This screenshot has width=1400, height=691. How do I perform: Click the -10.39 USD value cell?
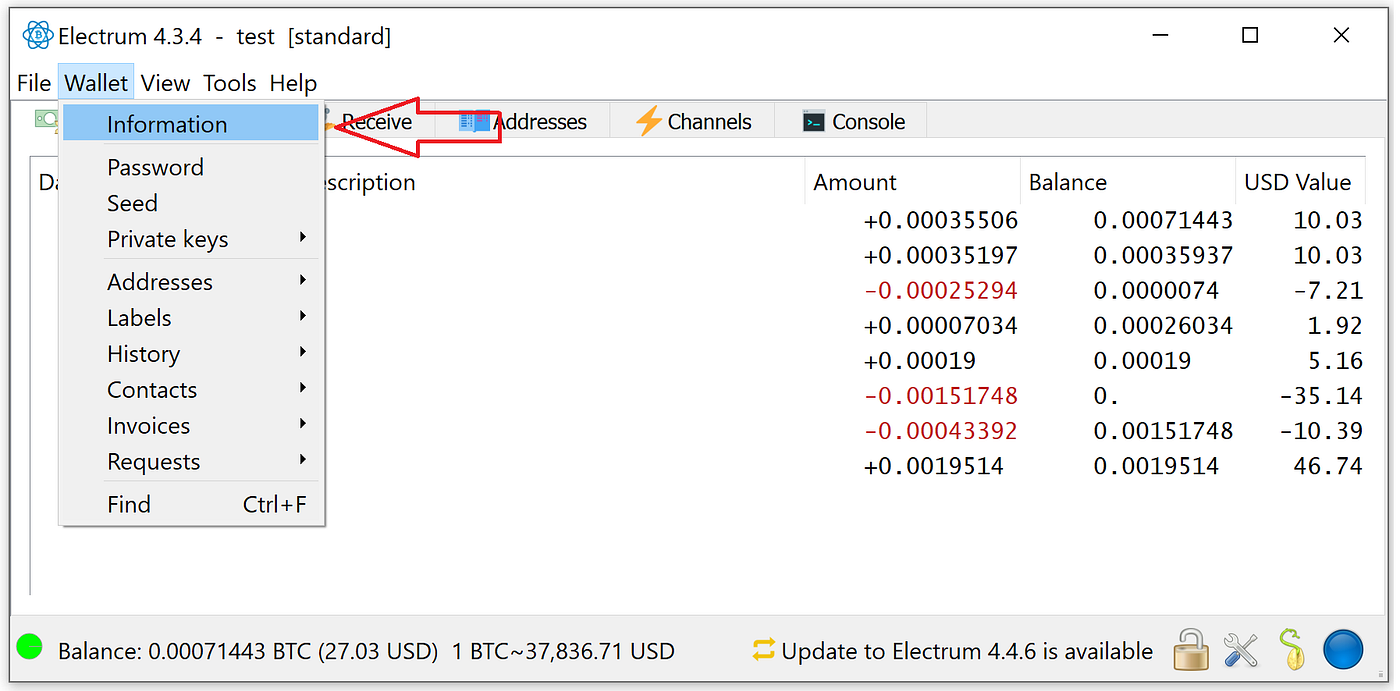[x=1321, y=431]
